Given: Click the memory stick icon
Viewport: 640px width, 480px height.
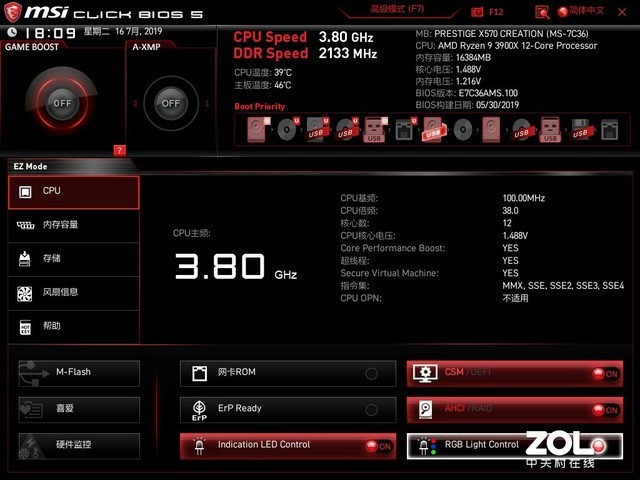Looking at the screenshot, I should pyautogui.click(x=25, y=225).
